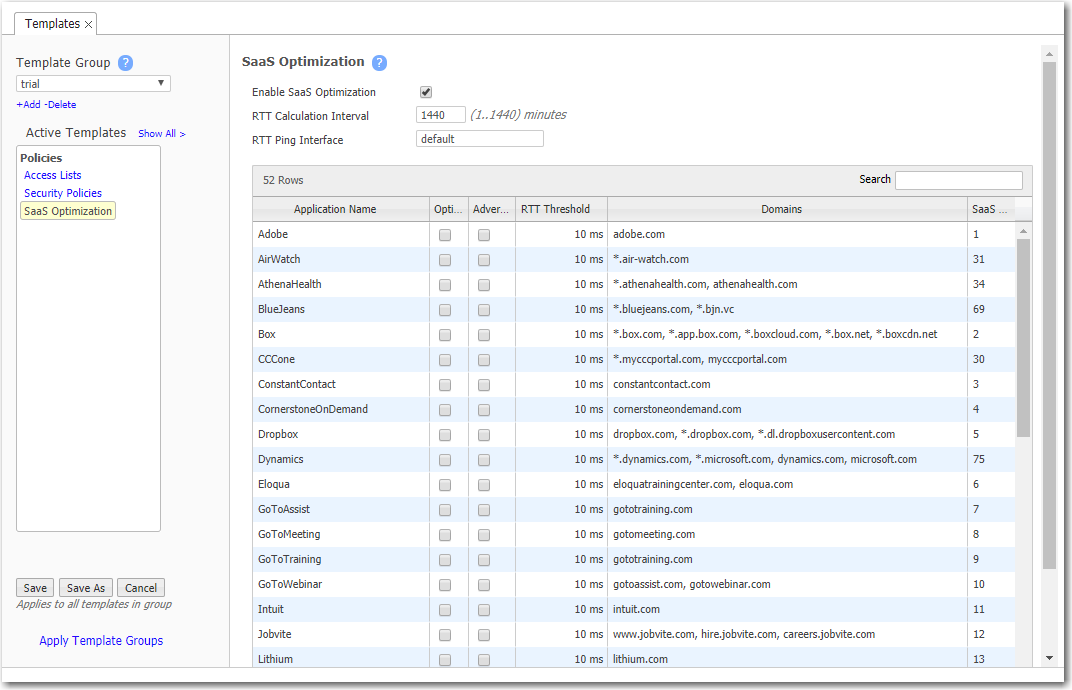This screenshot has height=690, width=1072.
Task: Click the GoToAssist application name
Action: tap(284, 509)
